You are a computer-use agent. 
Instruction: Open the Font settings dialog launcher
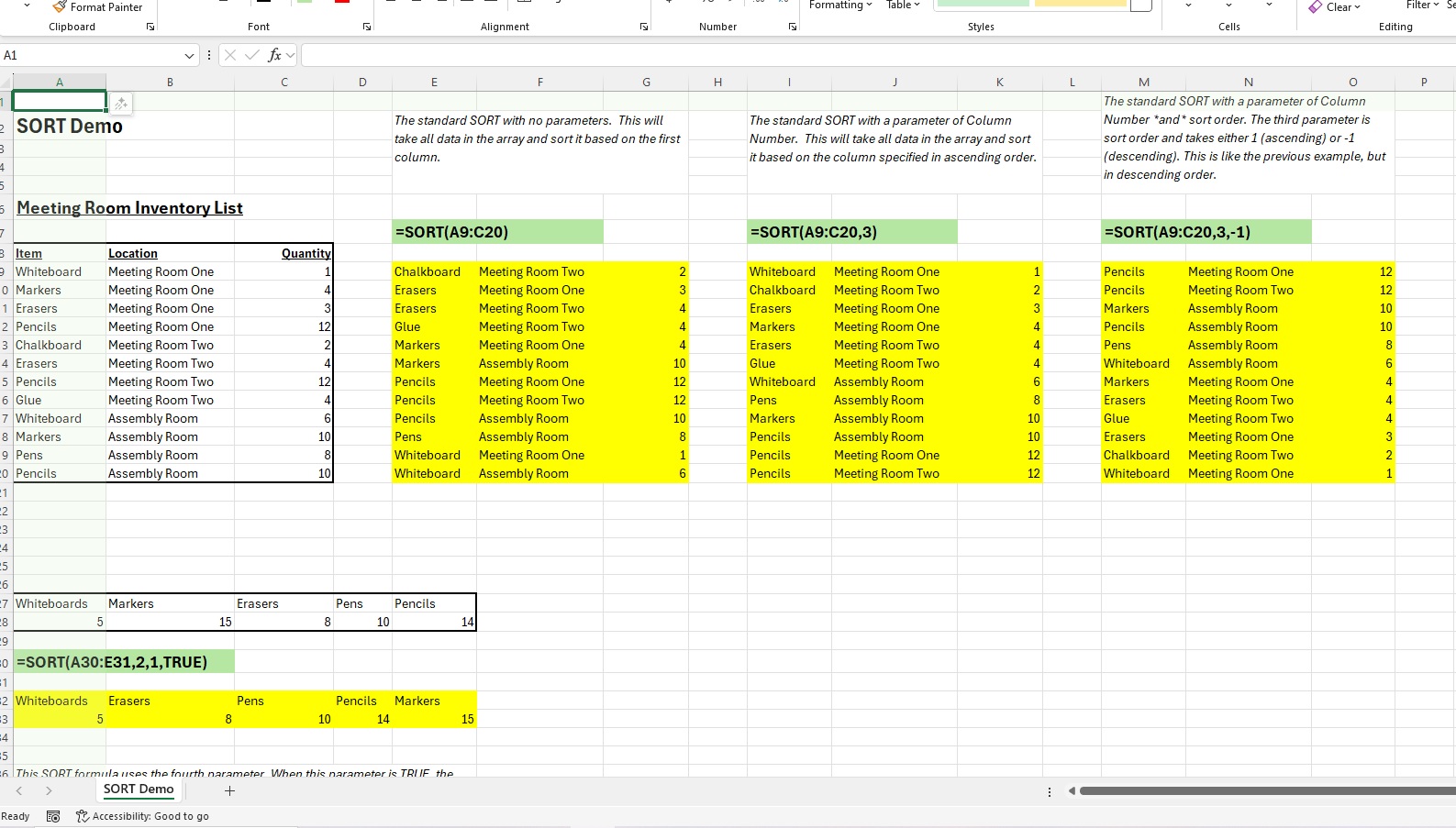(x=367, y=27)
